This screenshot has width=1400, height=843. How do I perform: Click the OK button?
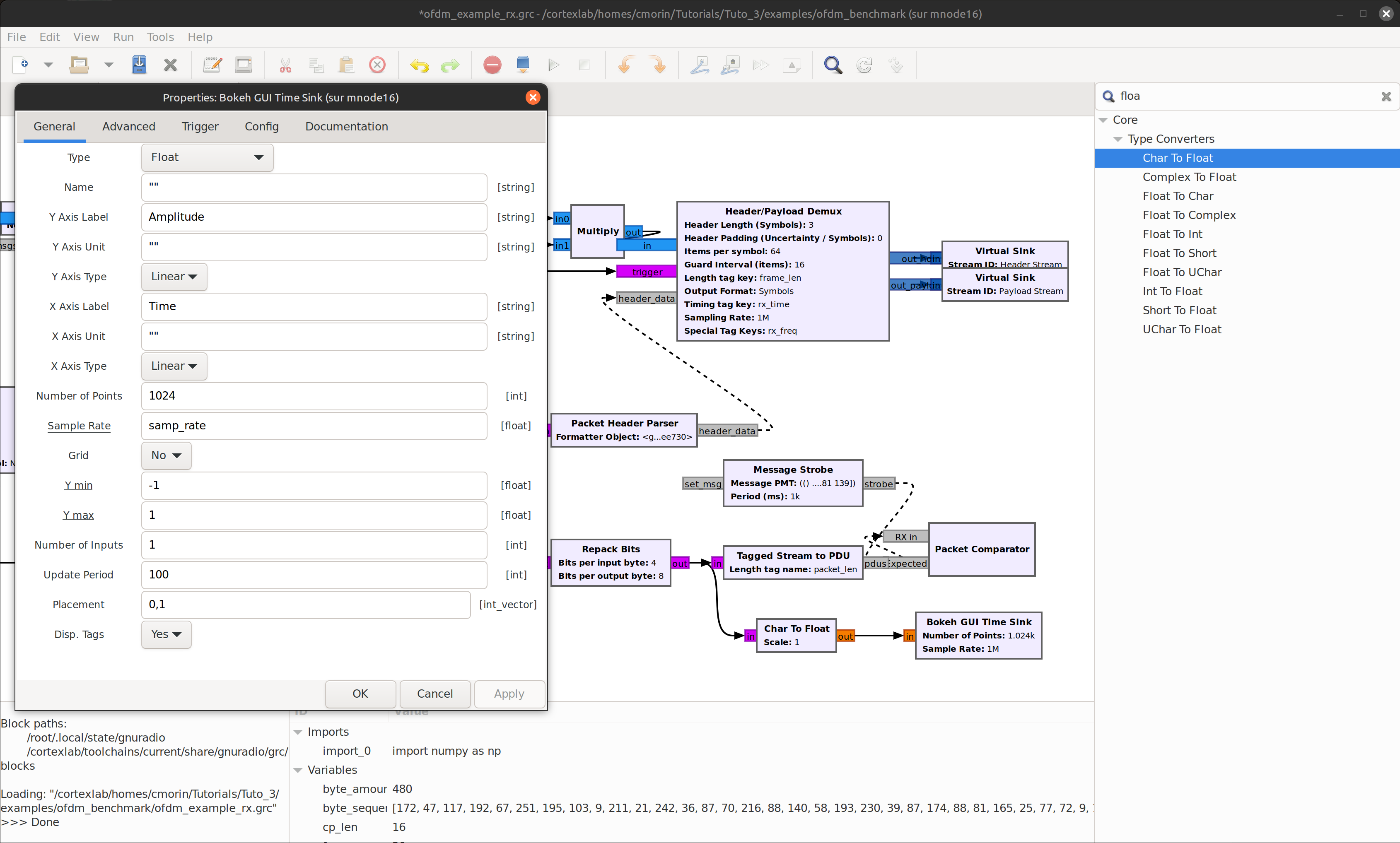click(x=360, y=694)
